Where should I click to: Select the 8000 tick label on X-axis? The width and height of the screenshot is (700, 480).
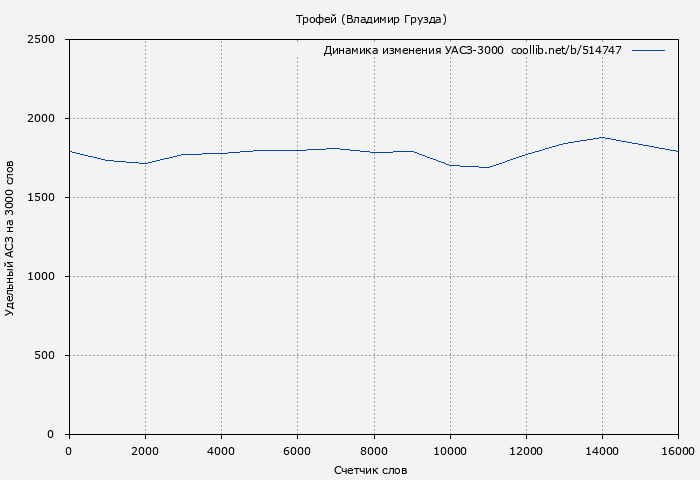(x=373, y=451)
